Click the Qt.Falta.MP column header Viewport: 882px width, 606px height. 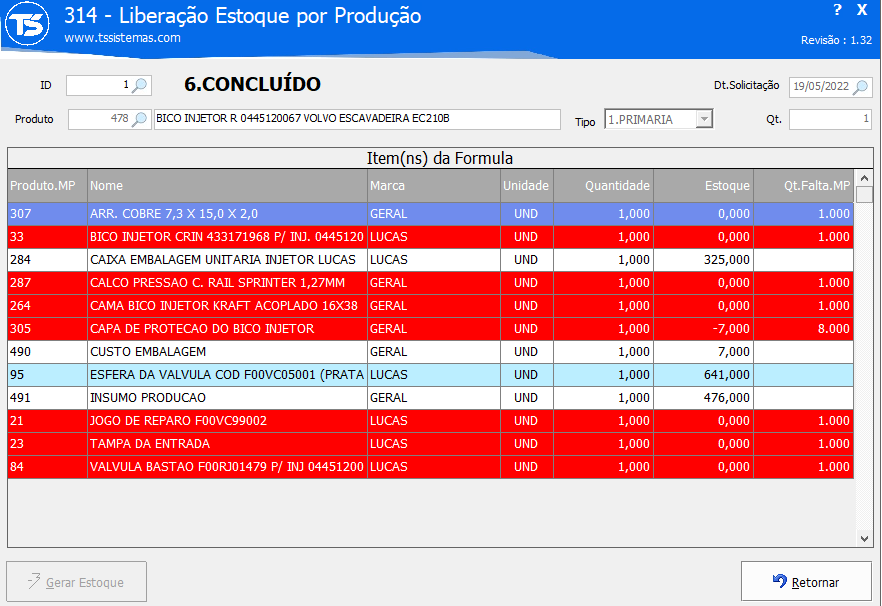[x=805, y=186]
